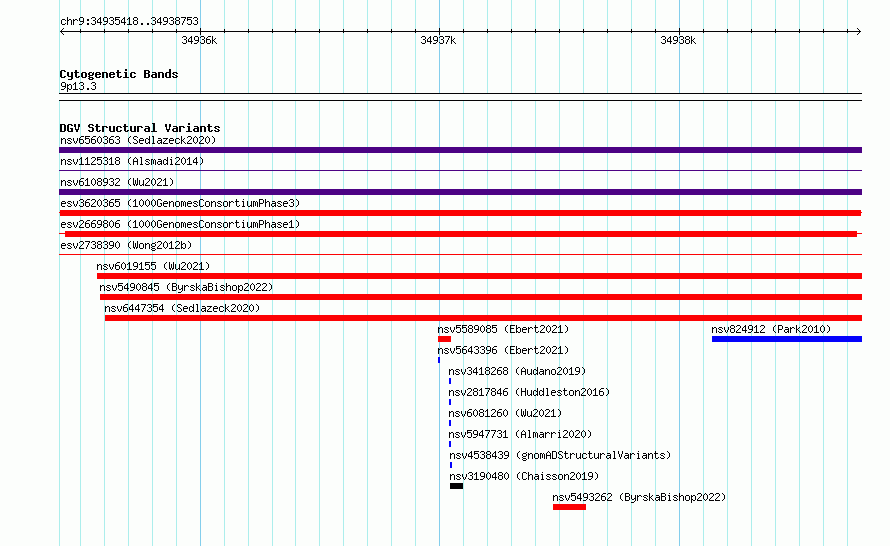Select the short red nsv5589085 bar
The height and width of the screenshot is (546, 890).
click(444, 339)
